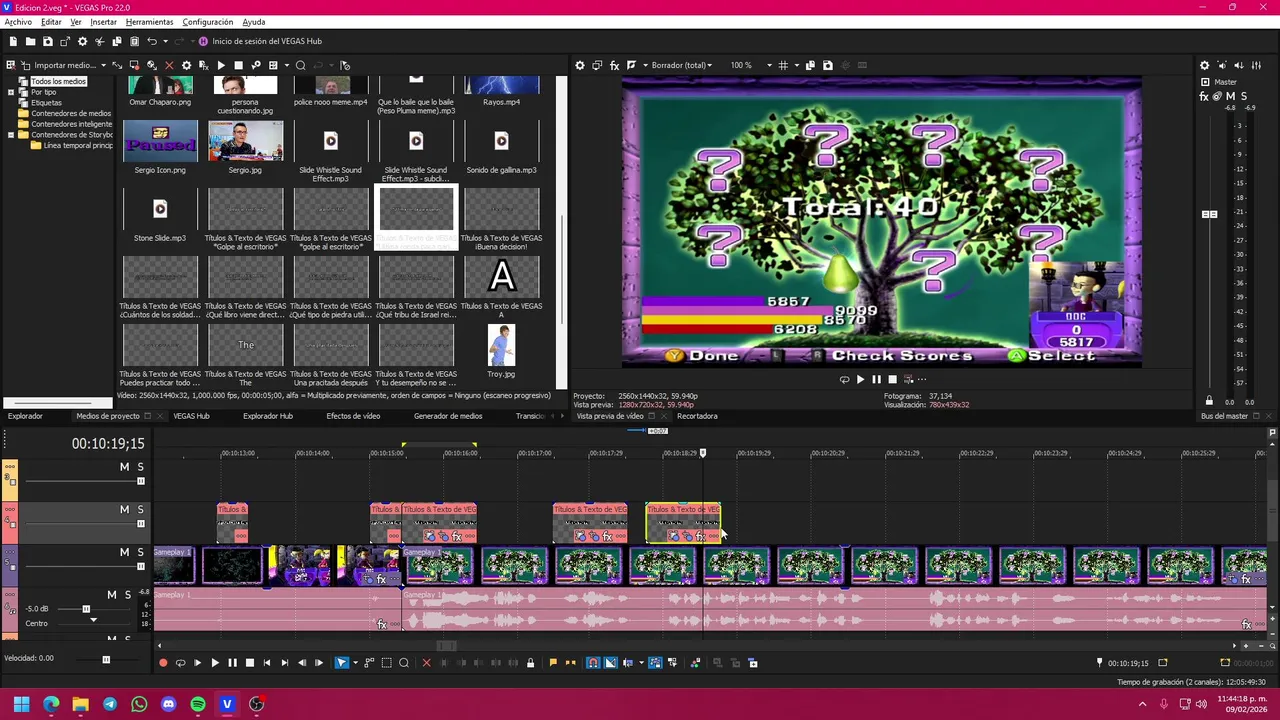Copy snapshot to clipboard in preview toolbar
This screenshot has width=1280, height=720.
click(811, 65)
